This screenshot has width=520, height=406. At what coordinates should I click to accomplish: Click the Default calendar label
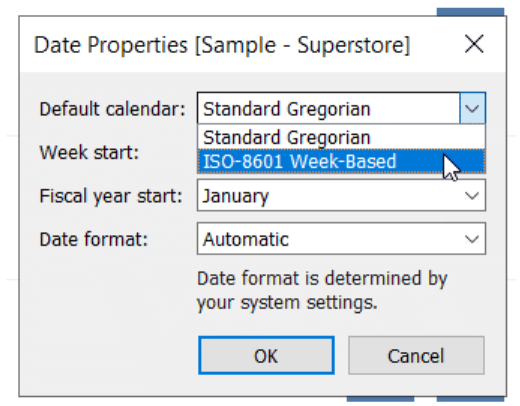(x=112, y=109)
